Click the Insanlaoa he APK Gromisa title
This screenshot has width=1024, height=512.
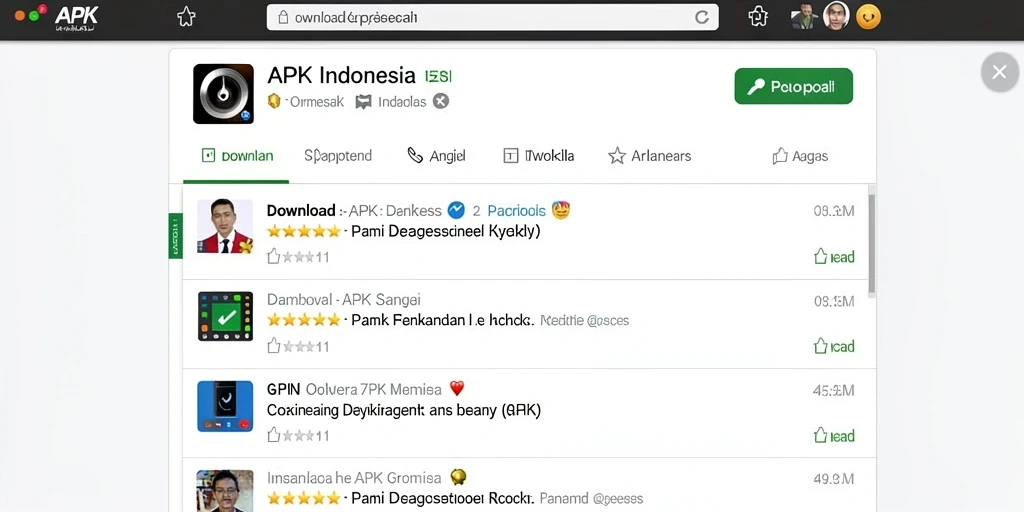(x=353, y=479)
